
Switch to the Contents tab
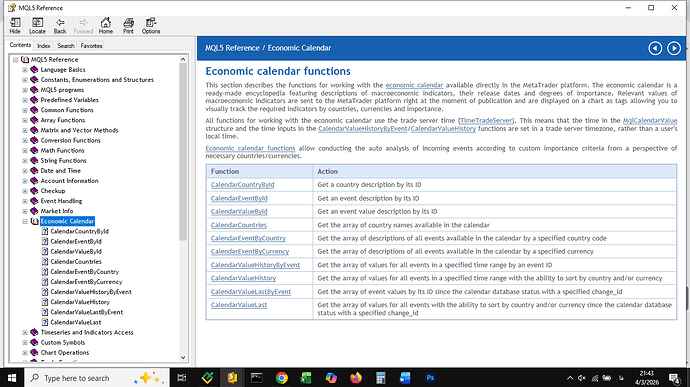pyautogui.click(x=20, y=45)
